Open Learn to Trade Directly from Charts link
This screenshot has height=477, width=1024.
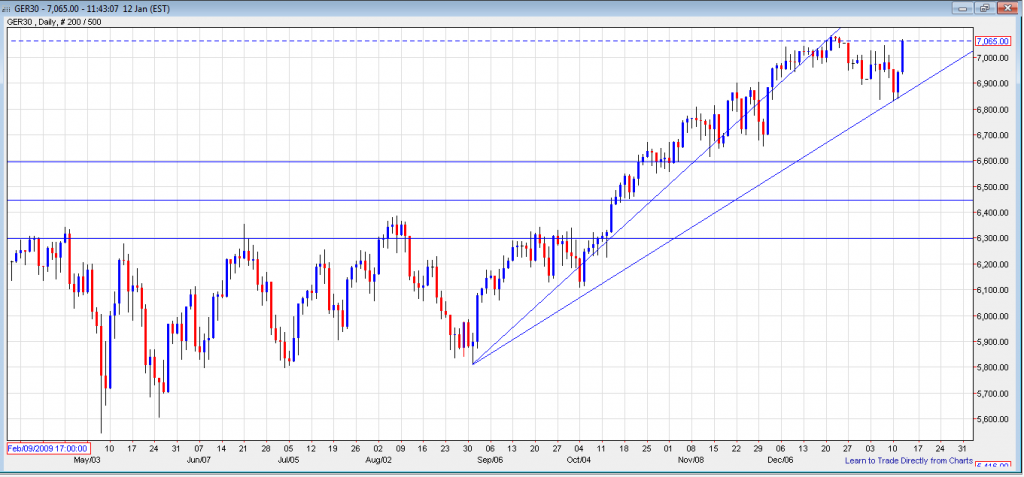pyautogui.click(x=908, y=460)
